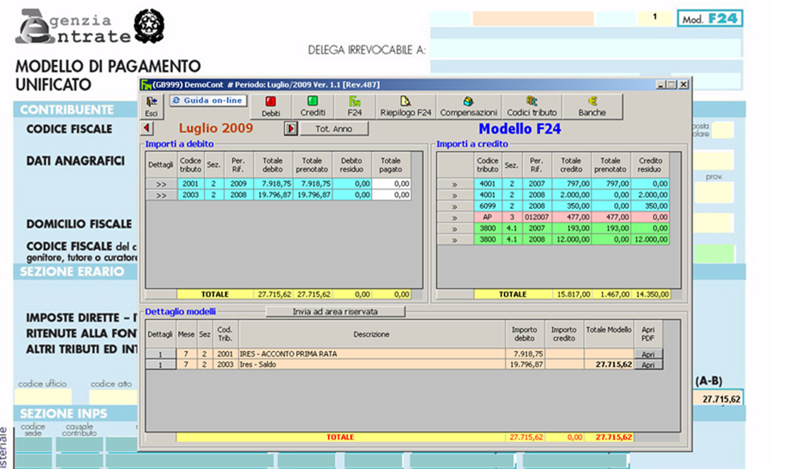This screenshot has width=789, height=469.
Task: Open Codici tributo list
Action: [x=531, y=106]
